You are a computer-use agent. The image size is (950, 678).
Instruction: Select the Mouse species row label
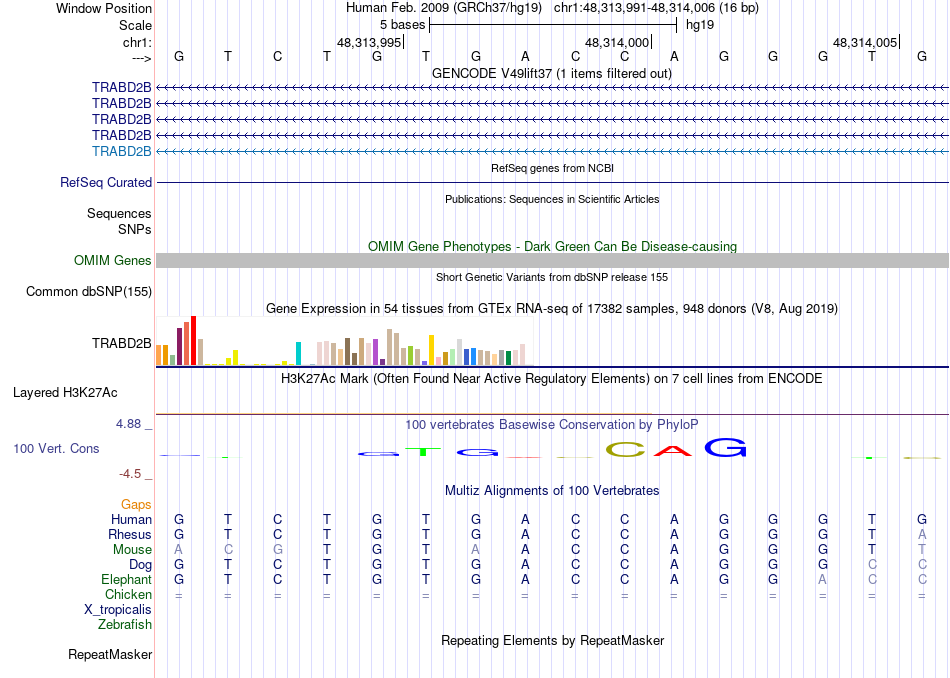132,550
